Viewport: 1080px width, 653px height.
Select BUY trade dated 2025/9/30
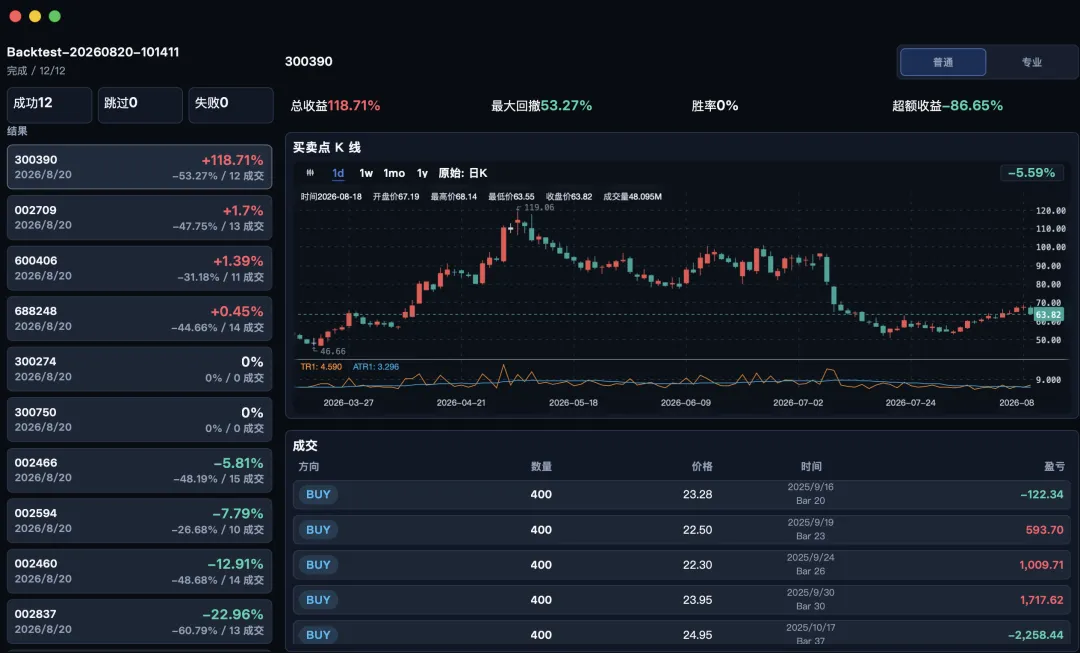[681, 600]
